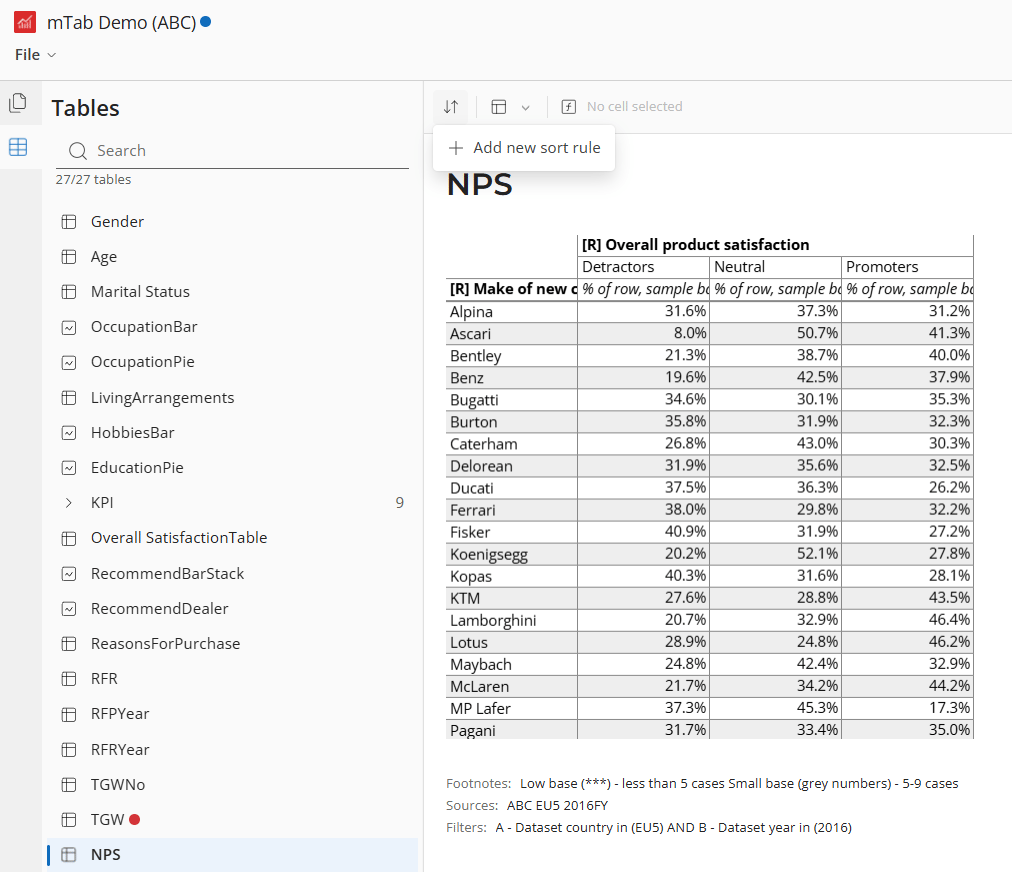
Task: Click the chart icon next to OccupationBar
Action: [69, 327]
